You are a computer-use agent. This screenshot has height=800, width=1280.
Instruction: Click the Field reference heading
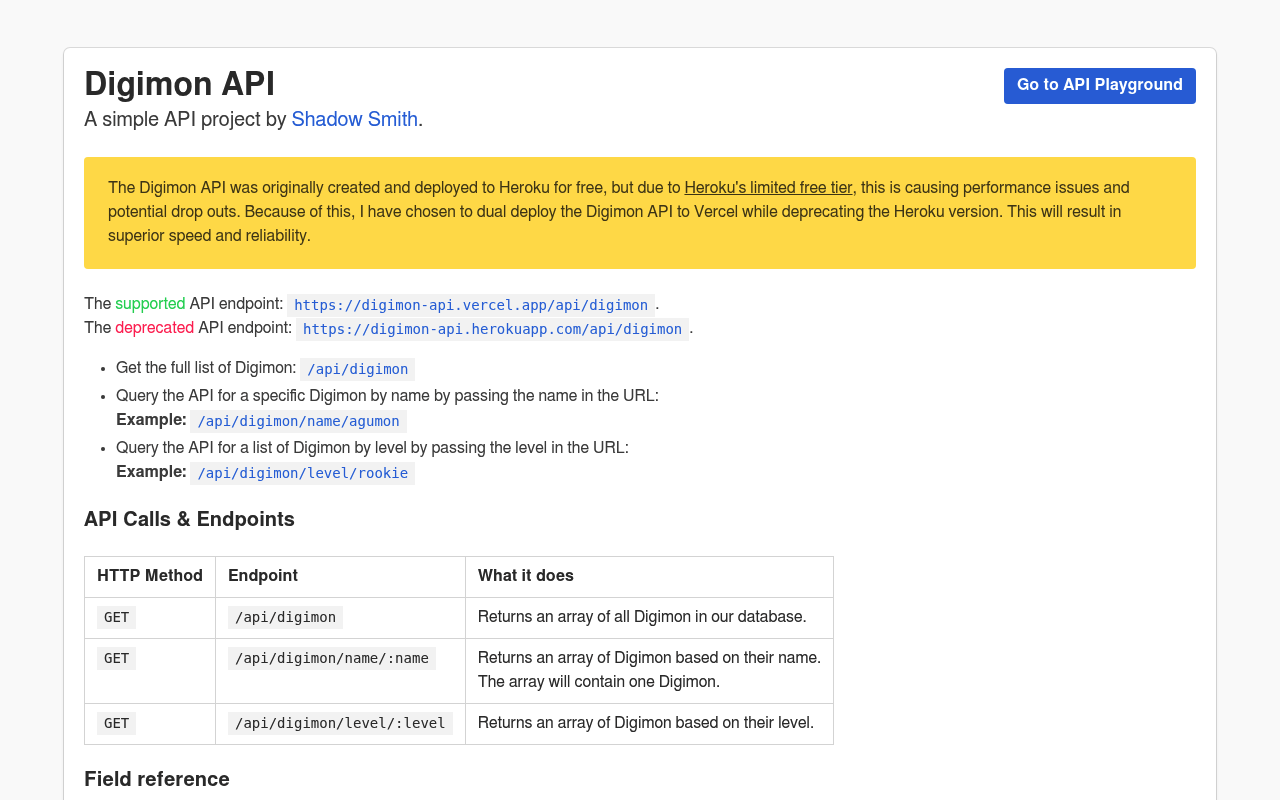coord(157,779)
